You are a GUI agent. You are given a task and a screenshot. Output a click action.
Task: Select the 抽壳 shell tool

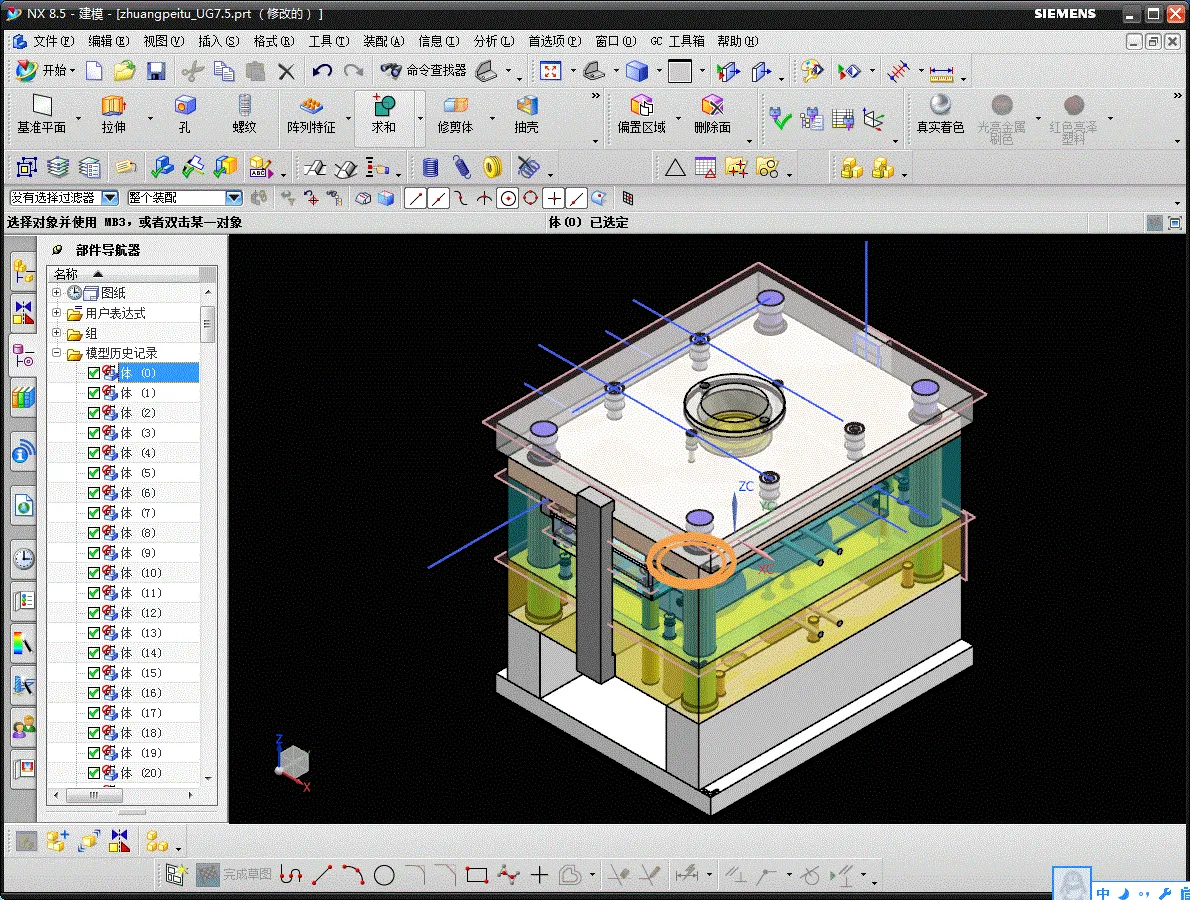526,115
